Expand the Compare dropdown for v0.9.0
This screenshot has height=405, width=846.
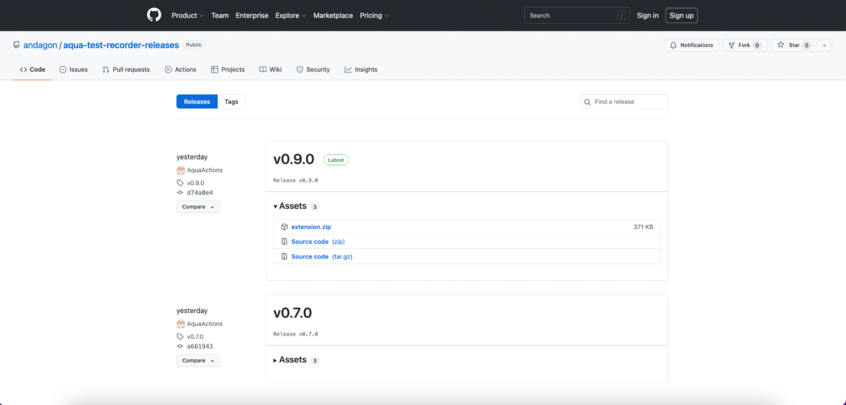point(198,207)
